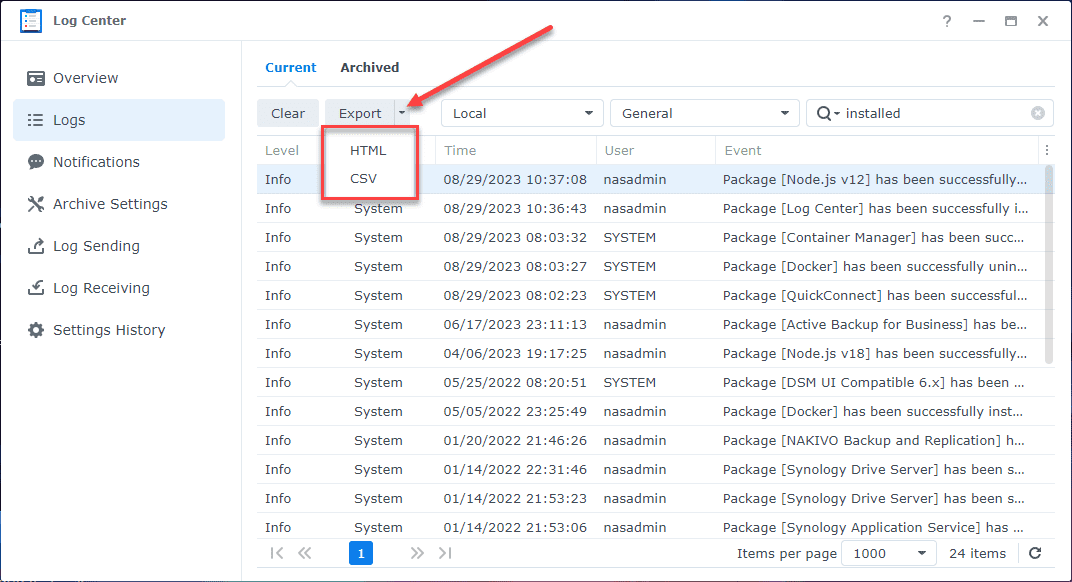Image resolution: width=1072 pixels, height=582 pixels.
Task: Clear the installed search query
Action: (x=1037, y=112)
